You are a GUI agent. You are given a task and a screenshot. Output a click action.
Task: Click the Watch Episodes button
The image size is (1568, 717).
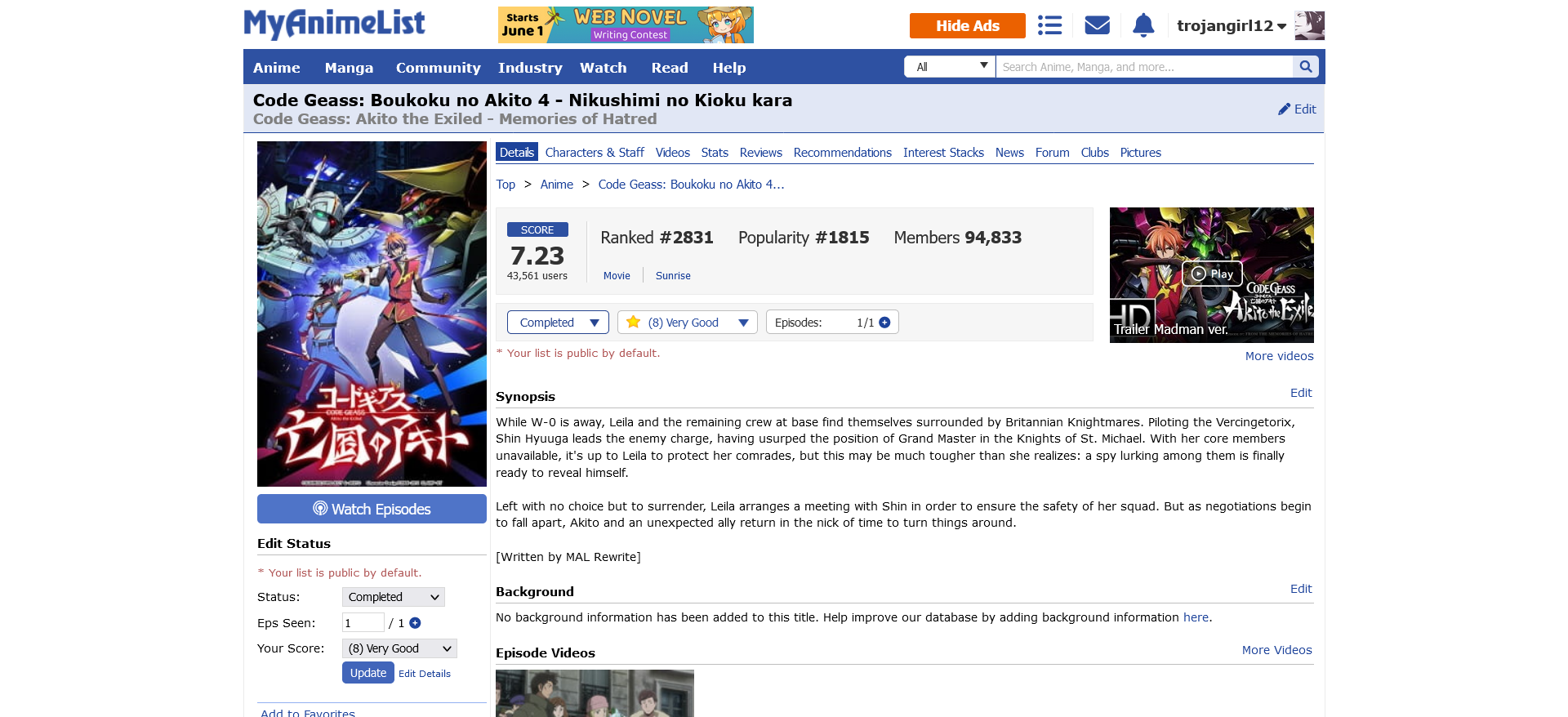(x=372, y=509)
